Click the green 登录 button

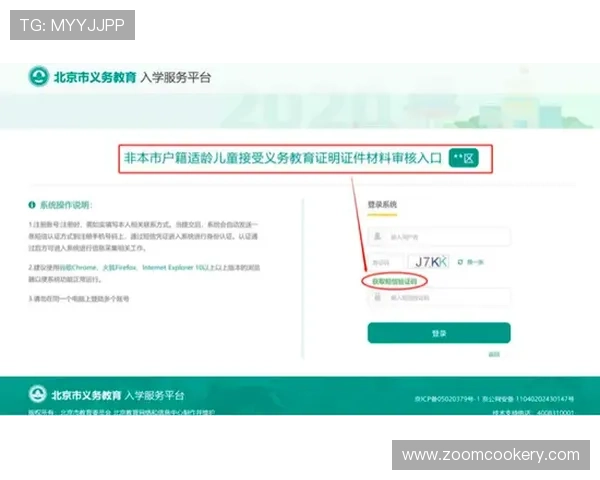(439, 333)
